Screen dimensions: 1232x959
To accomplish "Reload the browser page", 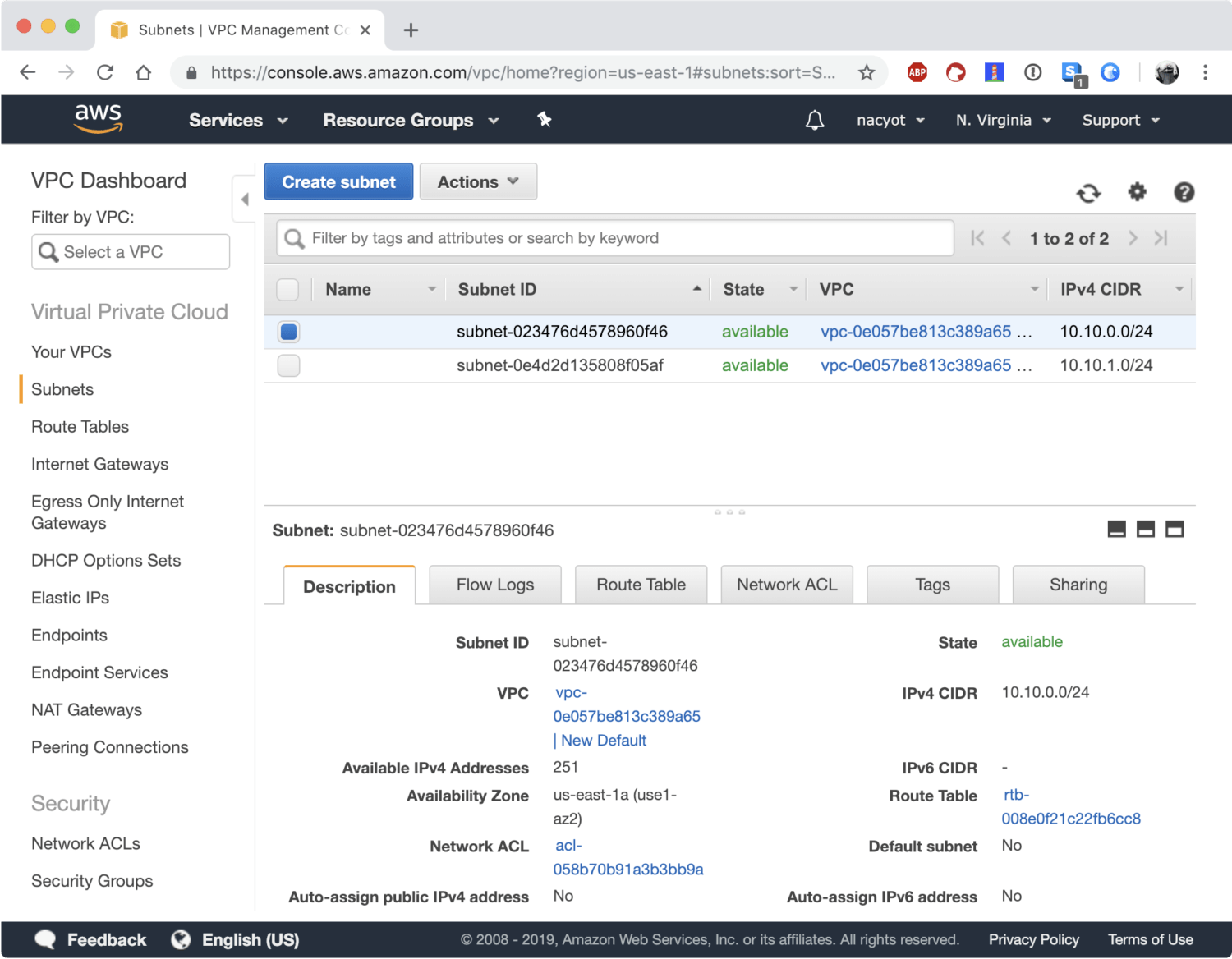I will pos(105,72).
